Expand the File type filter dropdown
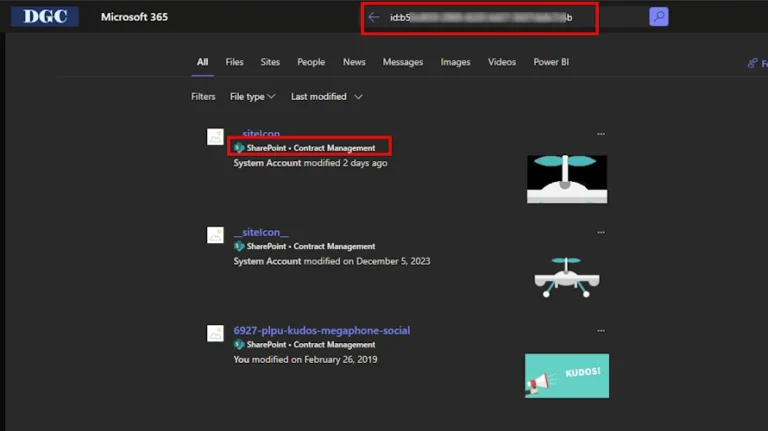This screenshot has width=768, height=431. pos(253,97)
